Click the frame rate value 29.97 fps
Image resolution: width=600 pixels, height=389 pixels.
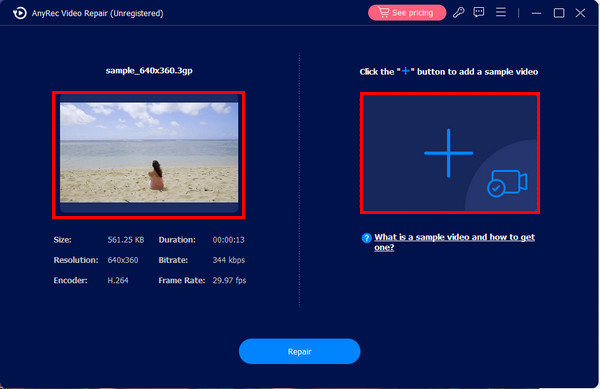tap(229, 280)
